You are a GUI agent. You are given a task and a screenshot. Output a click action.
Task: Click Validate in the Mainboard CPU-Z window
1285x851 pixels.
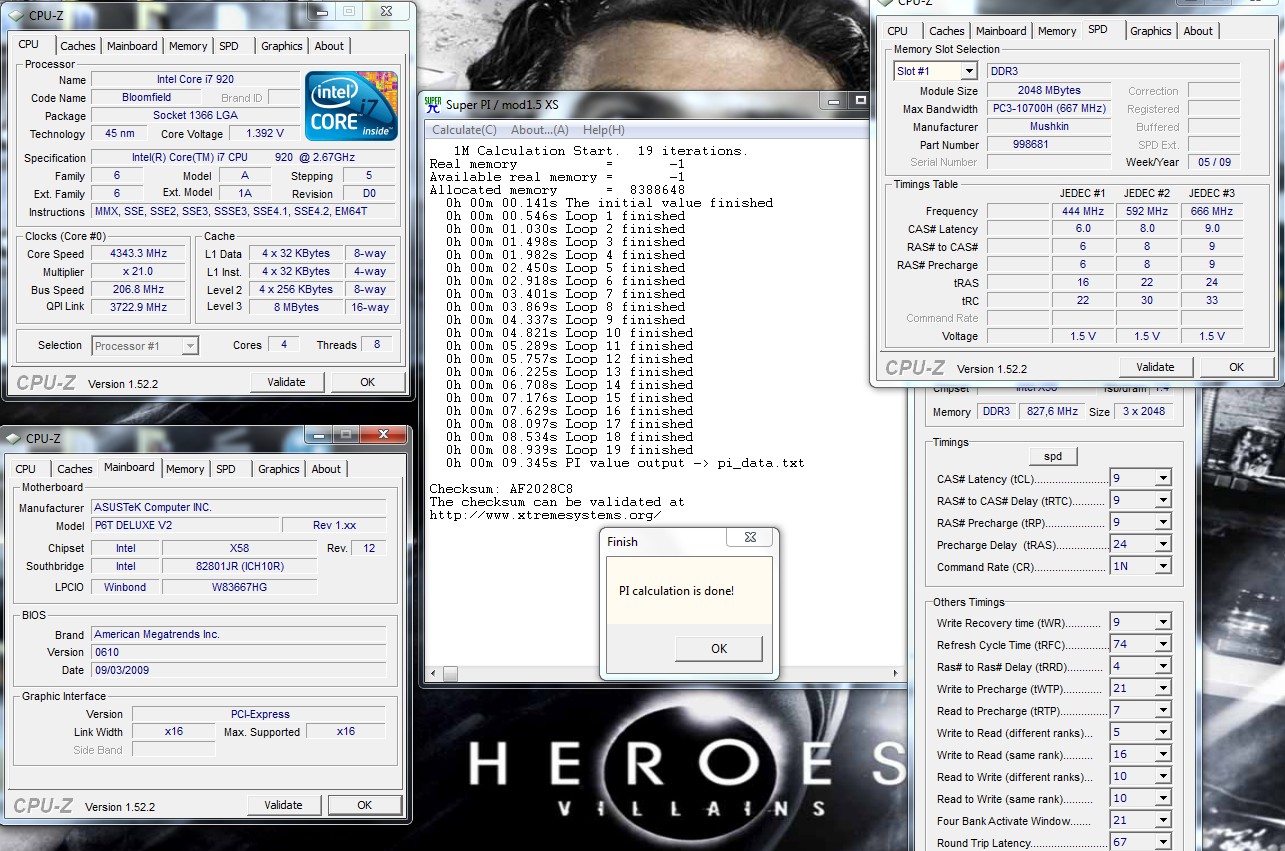click(283, 805)
